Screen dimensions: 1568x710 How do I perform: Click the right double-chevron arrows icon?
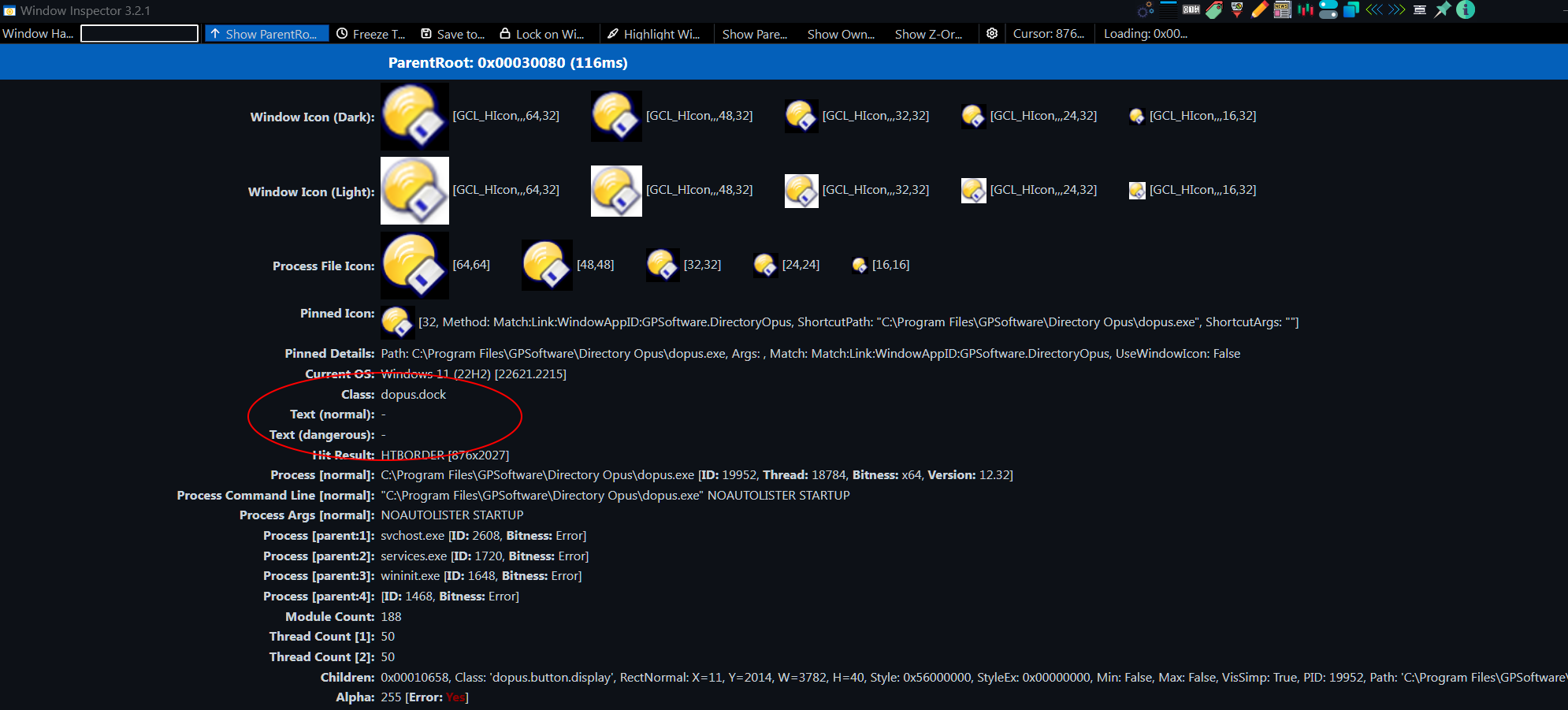tap(1397, 9)
